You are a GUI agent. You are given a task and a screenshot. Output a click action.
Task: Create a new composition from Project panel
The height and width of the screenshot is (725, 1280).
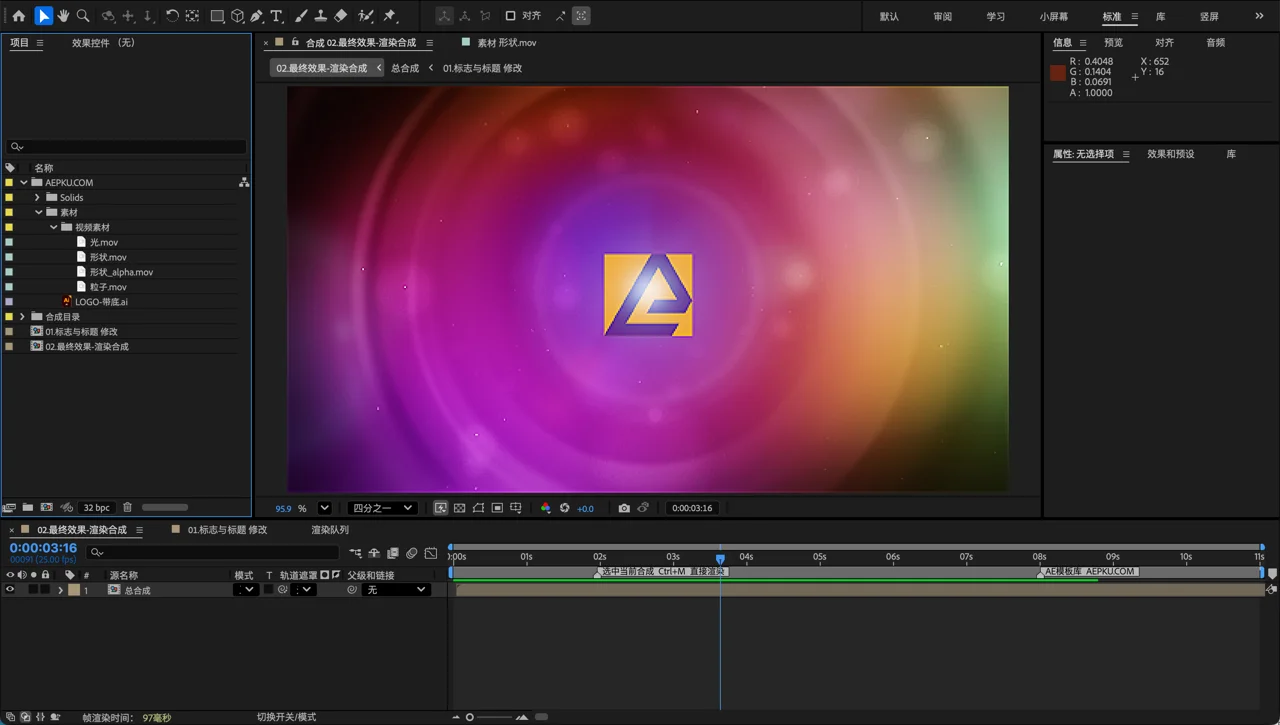[46, 508]
